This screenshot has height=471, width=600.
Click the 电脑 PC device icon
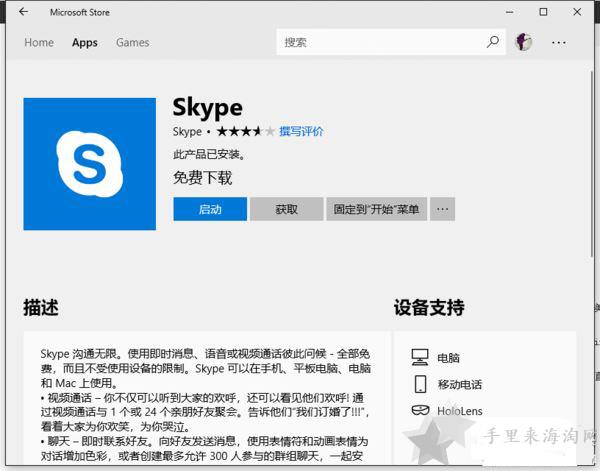420,357
